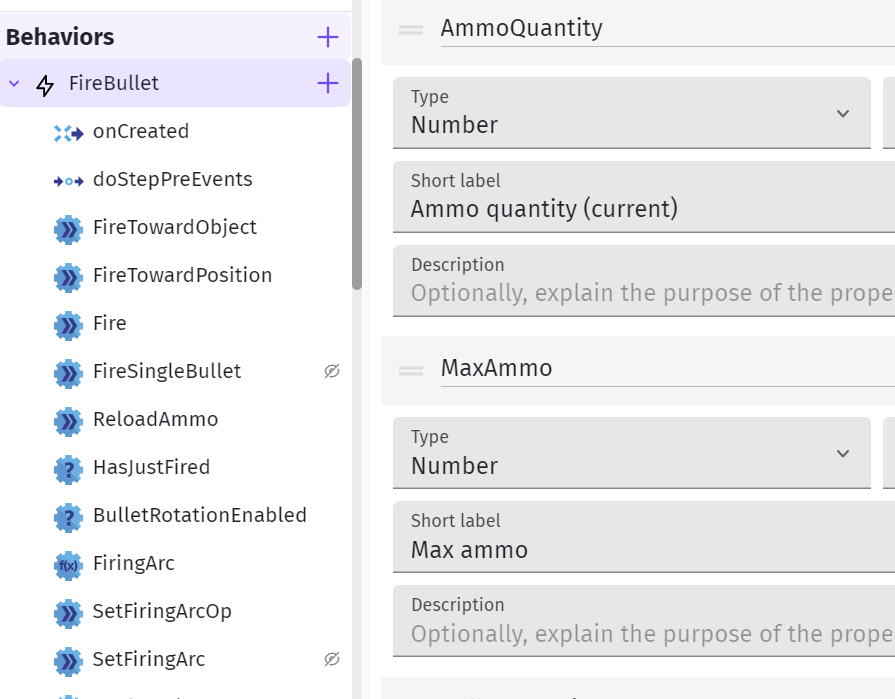
Task: Add a function to FireBullet with plus icon
Action: point(328,83)
